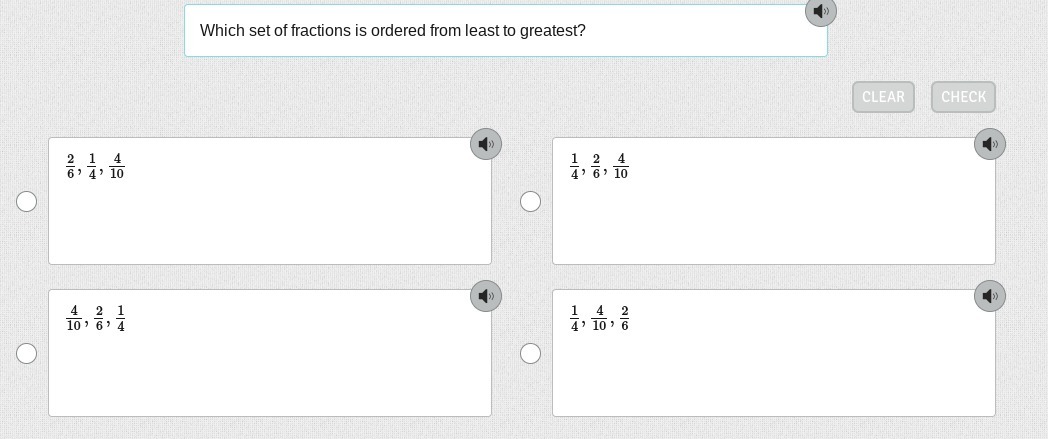Click the fractions text 4/10, 2/6, 1/4
Screen dimensions: 1048x439
click(95, 318)
